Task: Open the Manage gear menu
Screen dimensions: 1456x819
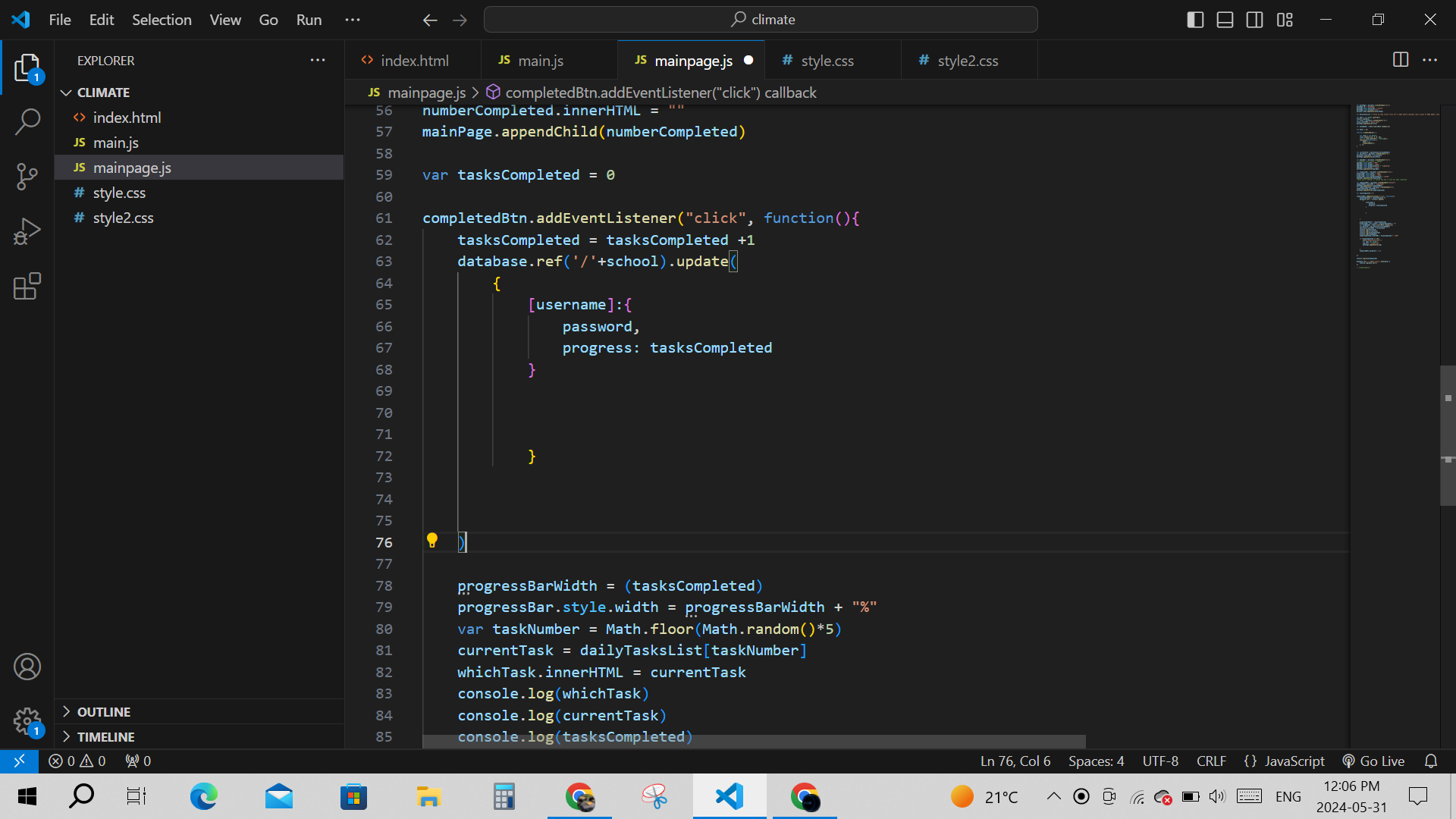Action: pos(27,721)
